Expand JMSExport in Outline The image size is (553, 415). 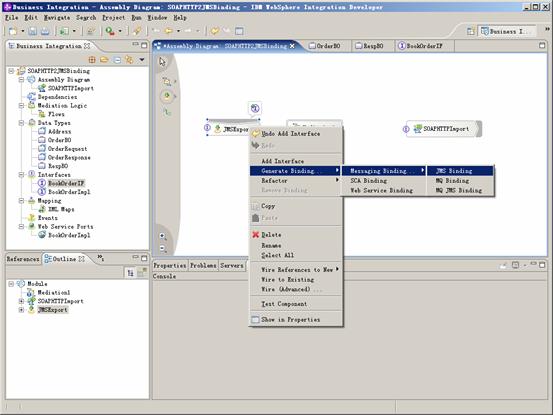[22, 310]
